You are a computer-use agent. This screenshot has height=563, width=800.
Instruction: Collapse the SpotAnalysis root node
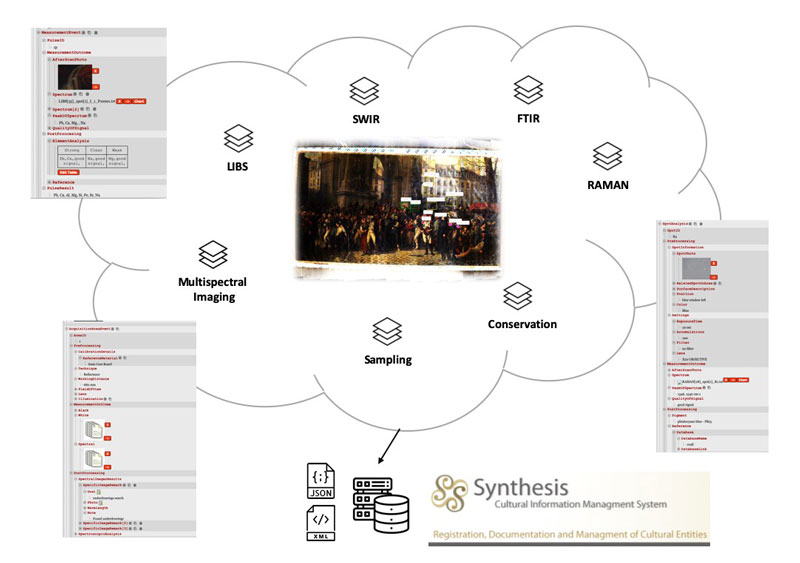point(659,224)
